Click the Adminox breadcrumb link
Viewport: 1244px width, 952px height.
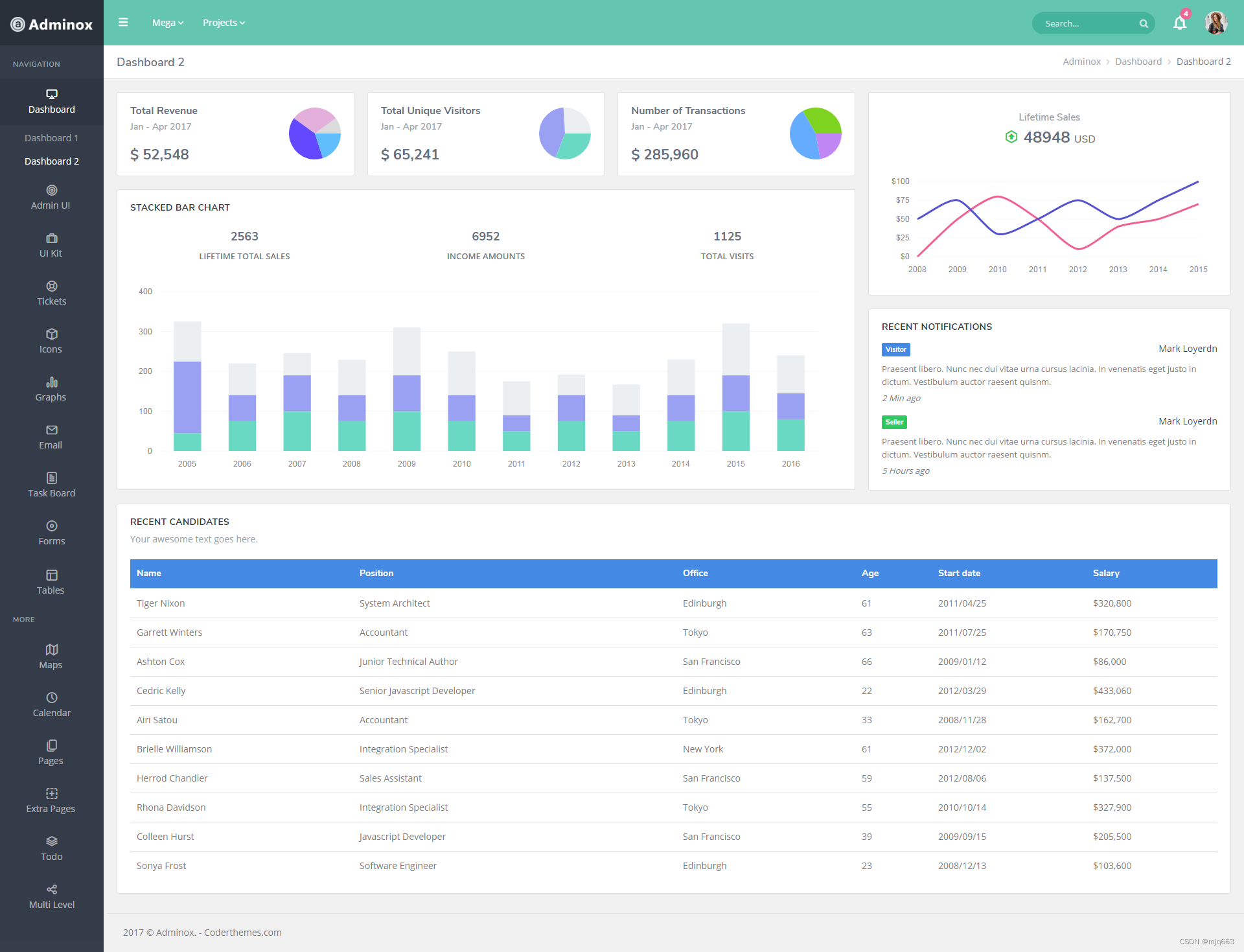click(1081, 62)
